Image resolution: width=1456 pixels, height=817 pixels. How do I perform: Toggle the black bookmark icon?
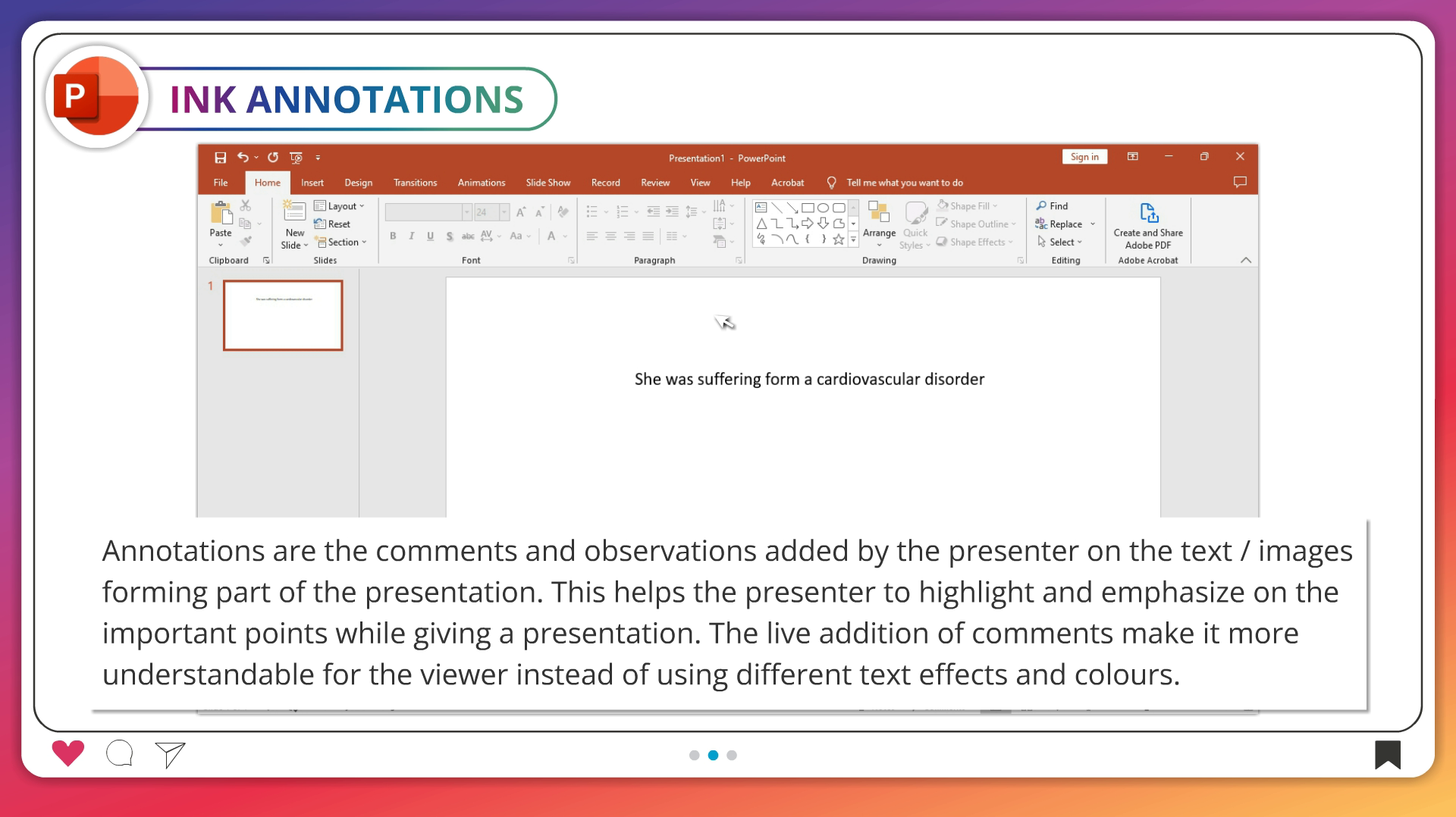(x=1387, y=755)
